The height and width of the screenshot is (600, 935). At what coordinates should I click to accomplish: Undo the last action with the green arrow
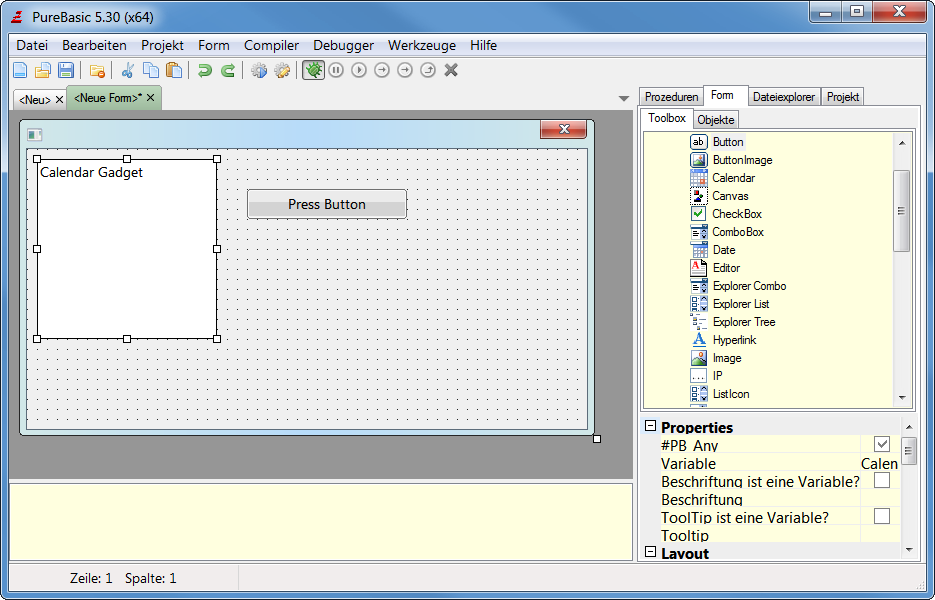205,70
